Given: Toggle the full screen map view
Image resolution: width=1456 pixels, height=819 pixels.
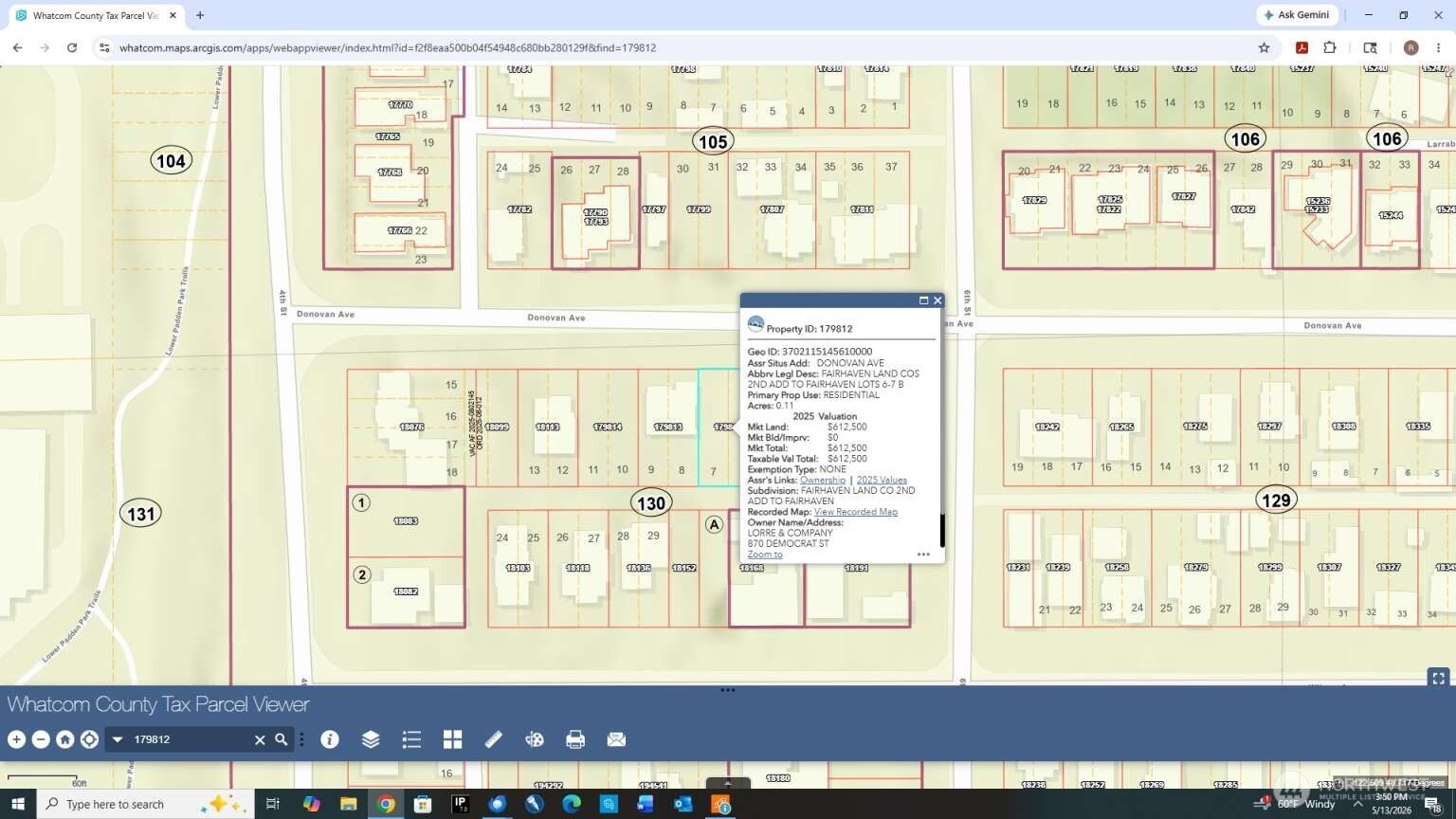Looking at the screenshot, I should point(1438,678).
